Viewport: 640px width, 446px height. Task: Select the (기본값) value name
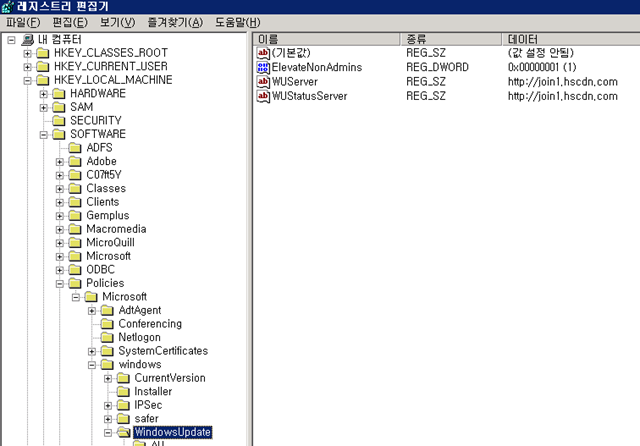pyautogui.click(x=291, y=53)
